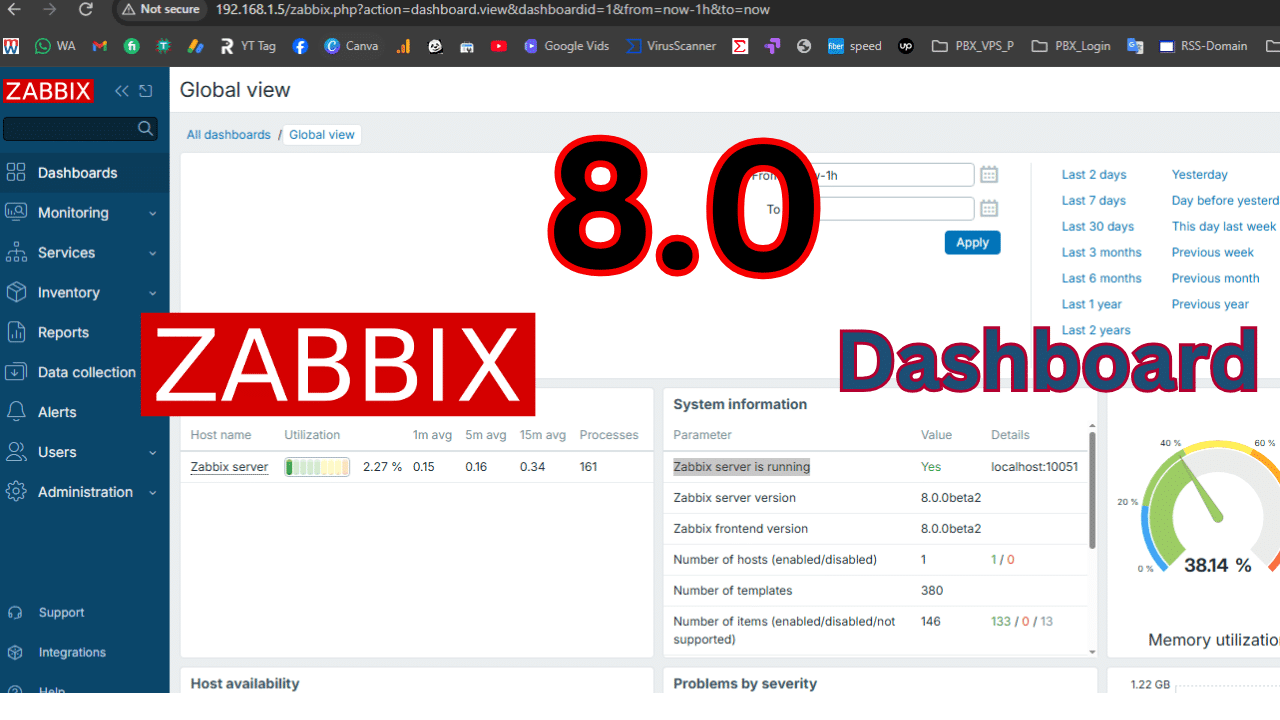This screenshot has width=1280, height=720.
Task: Click the Zabbix logo in the sidebar
Action: [48, 91]
